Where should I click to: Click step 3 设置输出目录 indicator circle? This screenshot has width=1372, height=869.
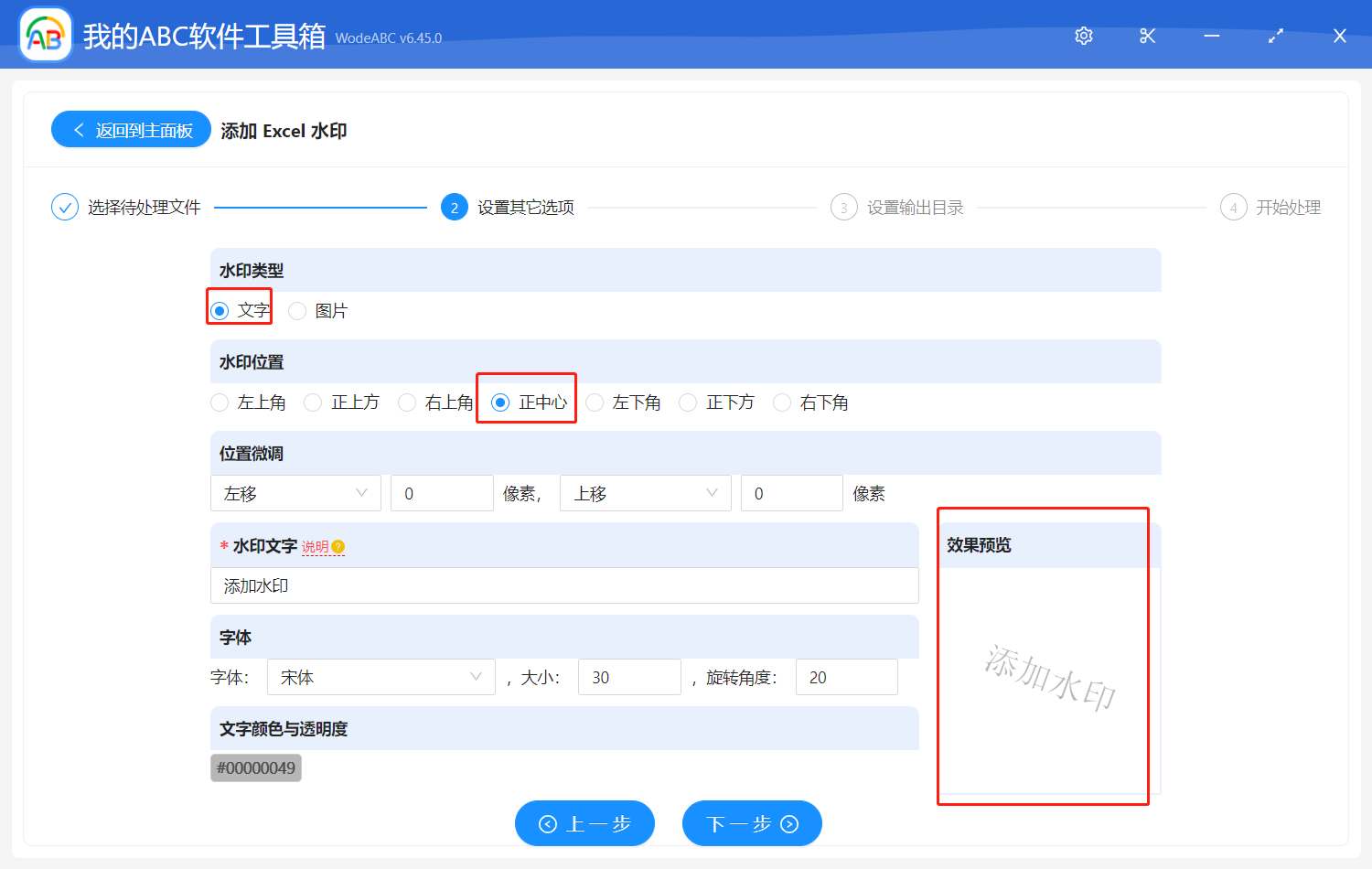(843, 207)
